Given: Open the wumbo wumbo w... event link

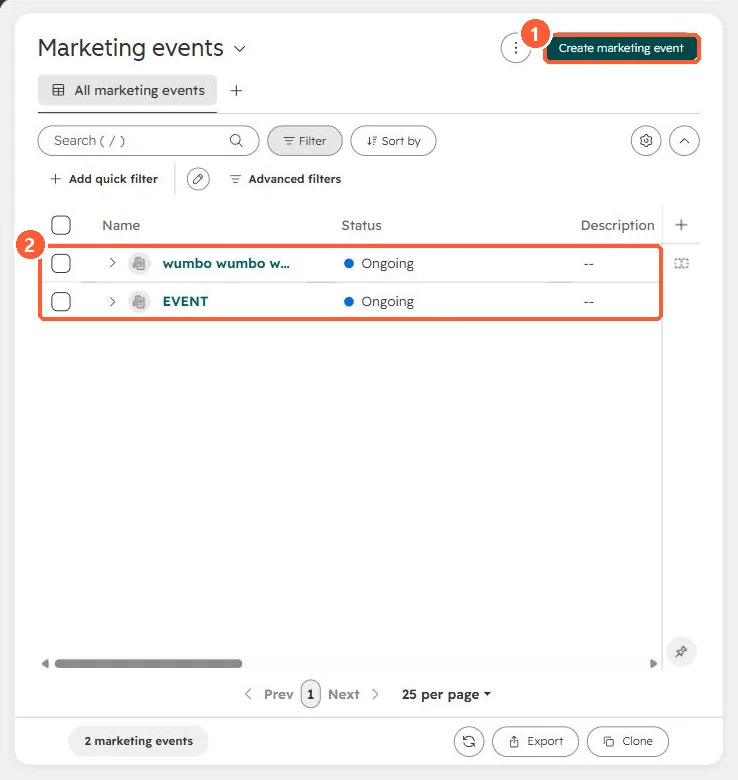Looking at the screenshot, I should click(226, 263).
